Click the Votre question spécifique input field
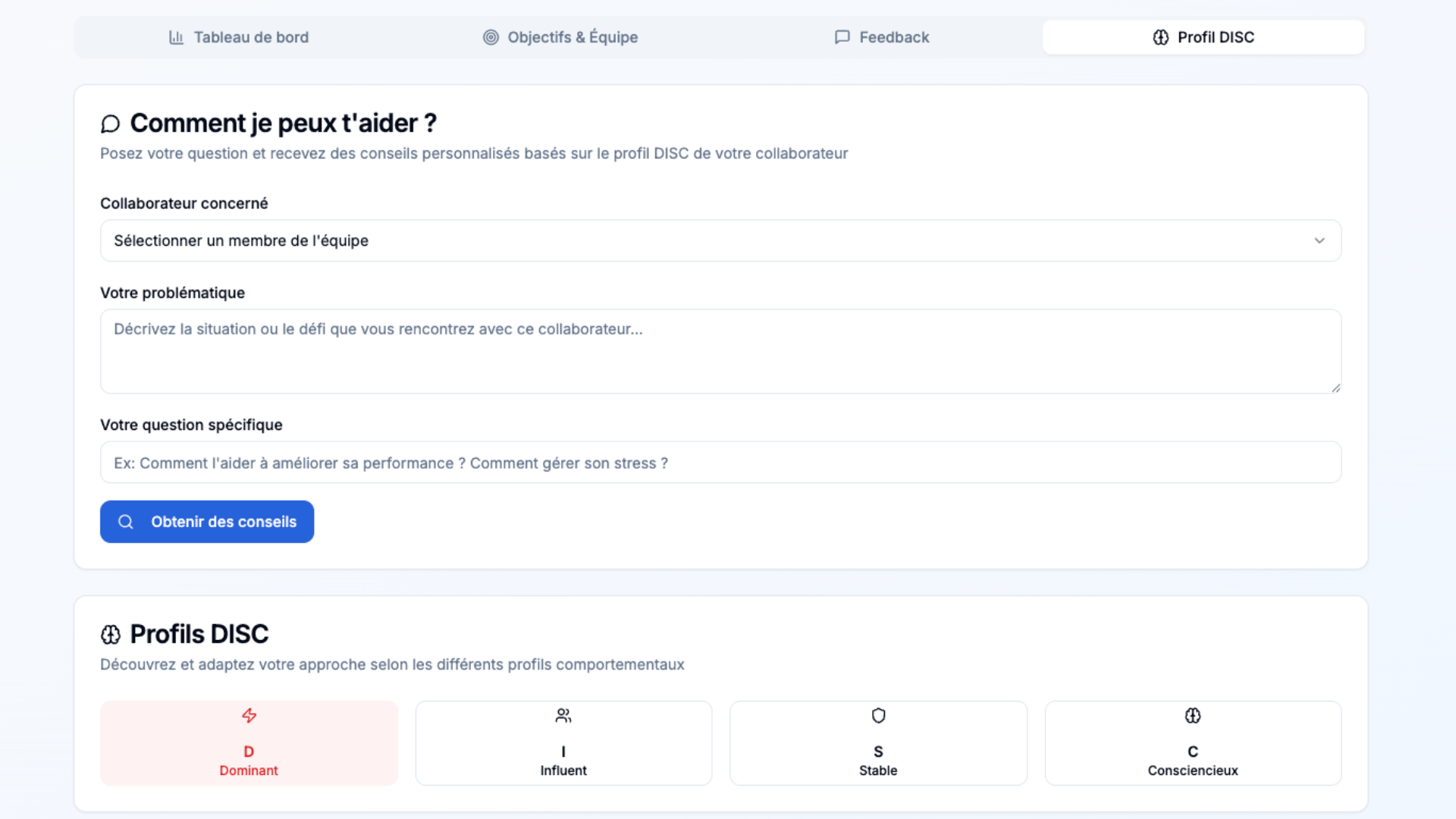The image size is (1456, 819). tap(720, 463)
